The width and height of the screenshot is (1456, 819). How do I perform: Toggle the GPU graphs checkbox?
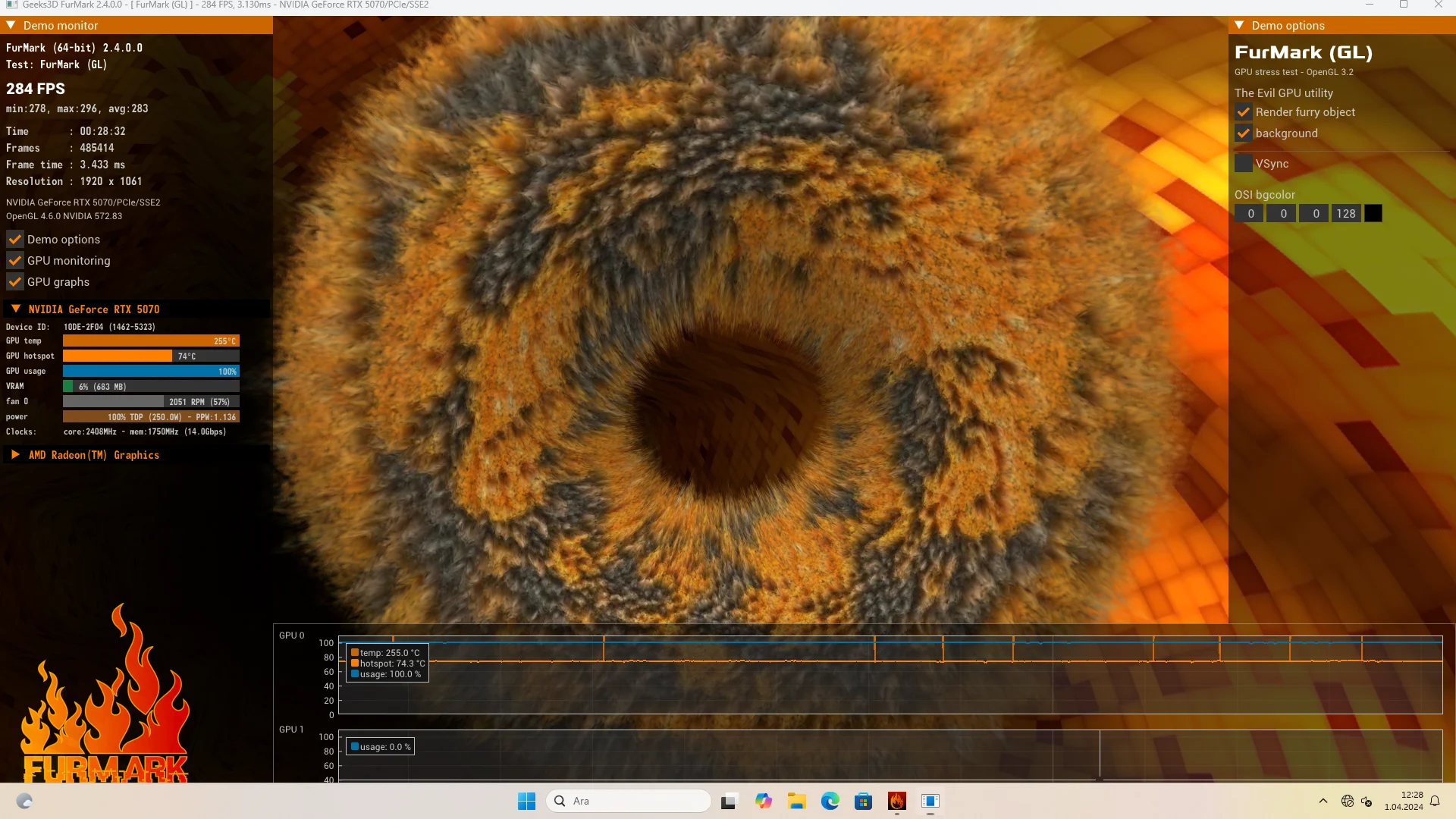tap(15, 282)
